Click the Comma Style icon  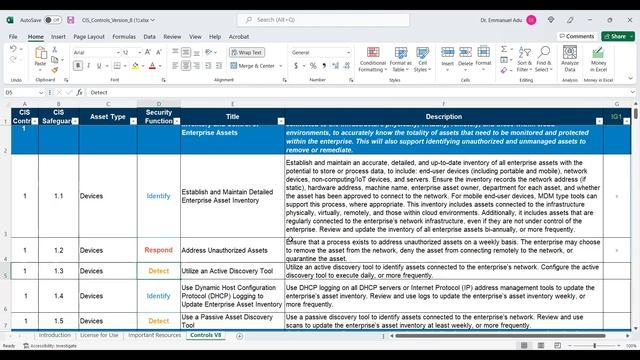pyautogui.click(x=324, y=66)
